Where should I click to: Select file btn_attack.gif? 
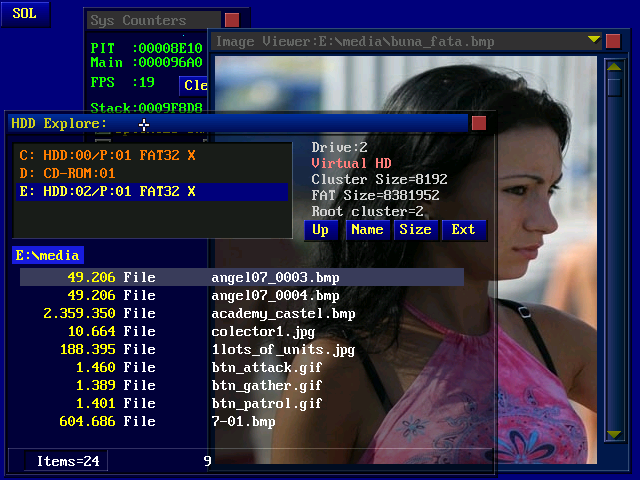[242, 367]
